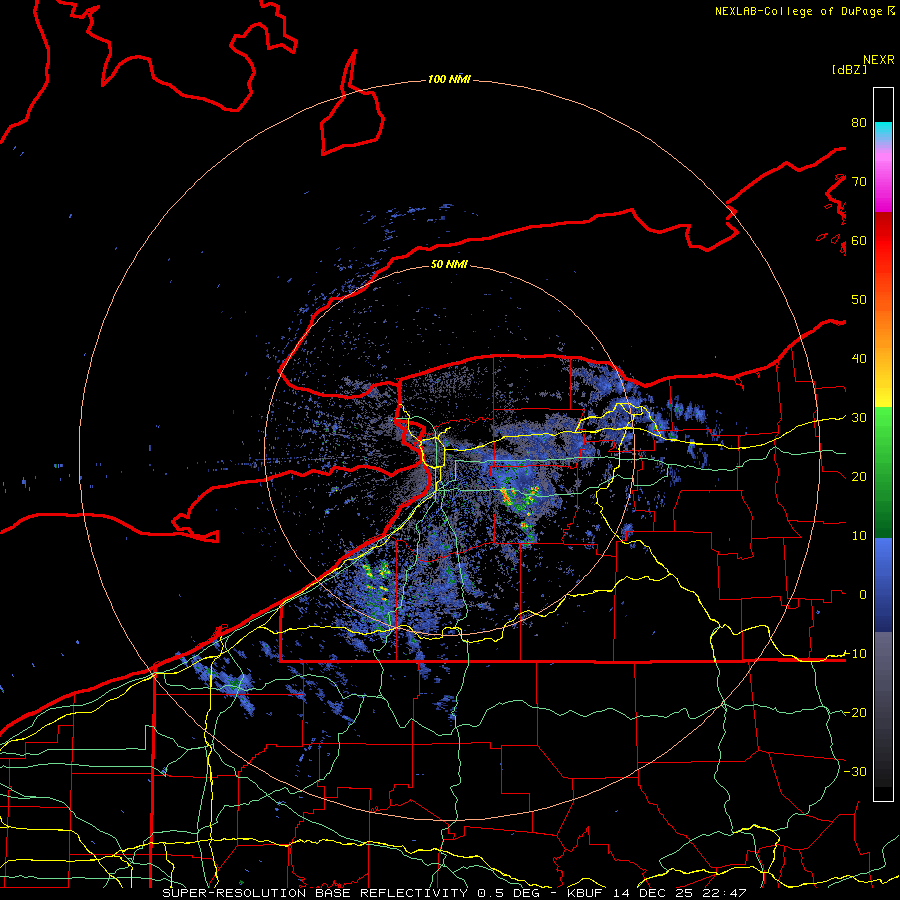The width and height of the screenshot is (900, 900).
Task: Click the 50 NMI range ring label
Action: pos(449,264)
